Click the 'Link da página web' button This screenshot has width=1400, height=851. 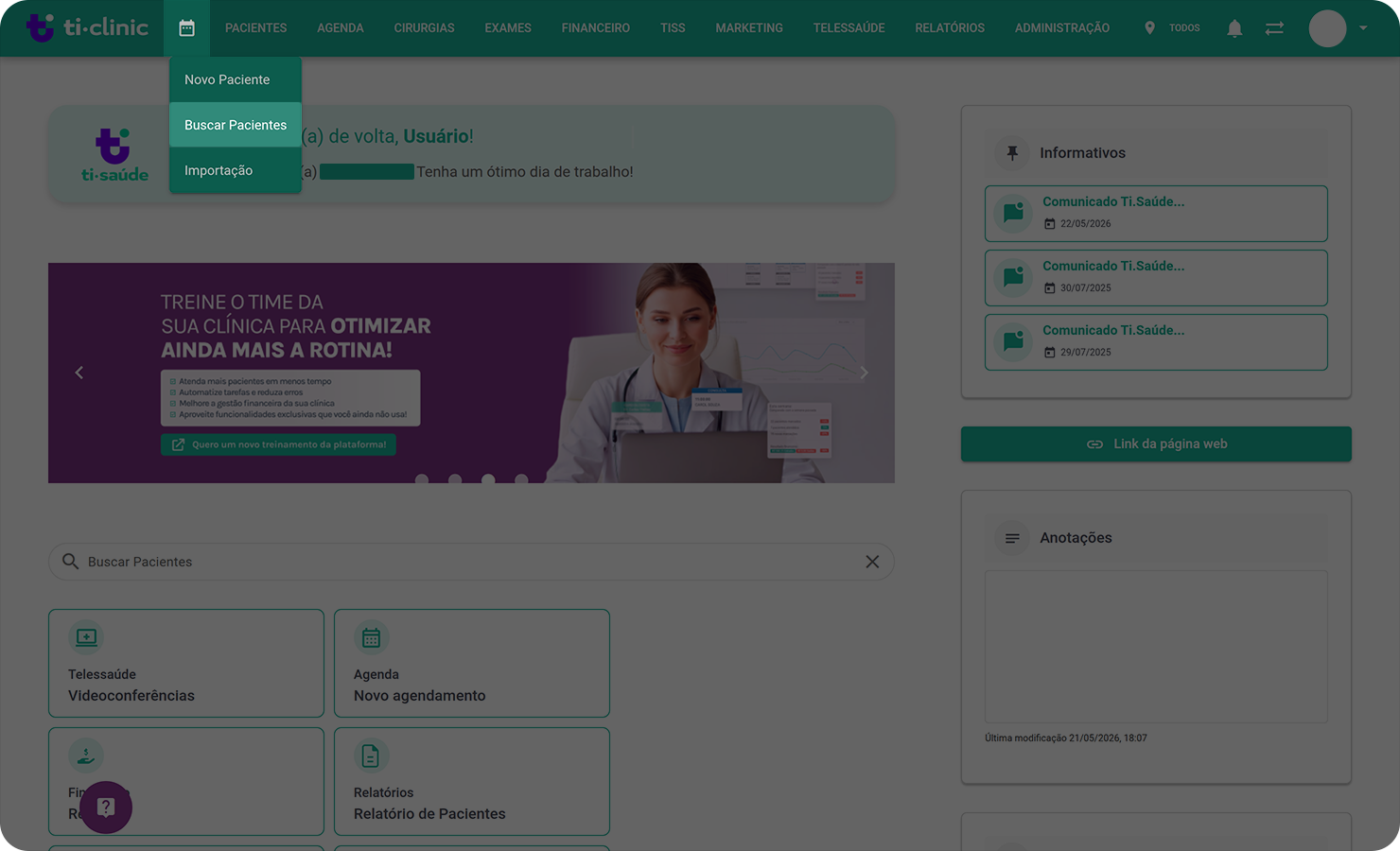point(1156,444)
